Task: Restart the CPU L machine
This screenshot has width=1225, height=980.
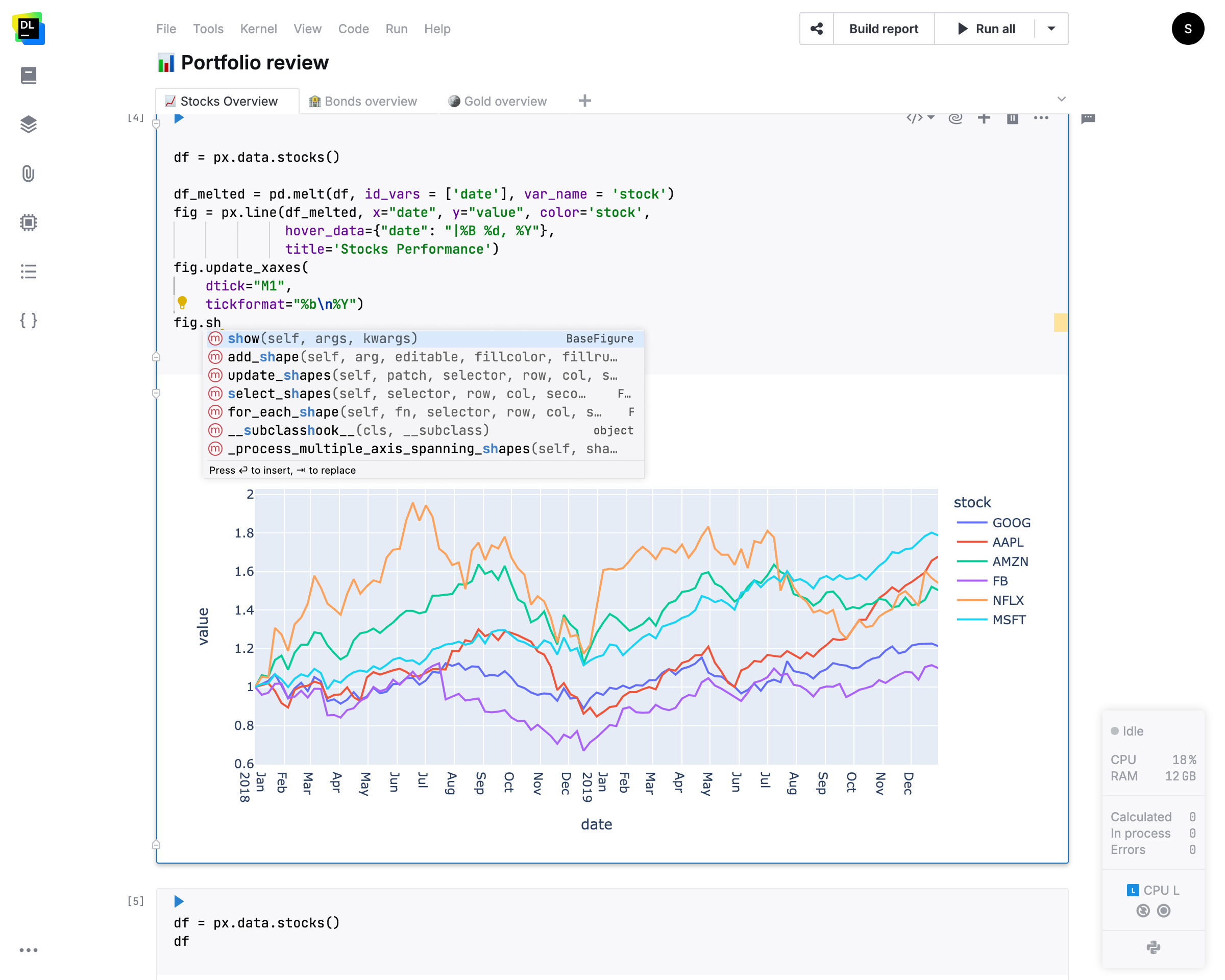Action: click(x=1144, y=911)
